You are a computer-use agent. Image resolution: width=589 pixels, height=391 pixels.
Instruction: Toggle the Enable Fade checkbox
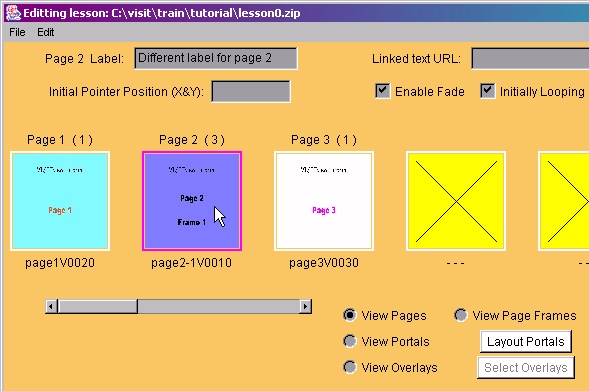click(382, 91)
